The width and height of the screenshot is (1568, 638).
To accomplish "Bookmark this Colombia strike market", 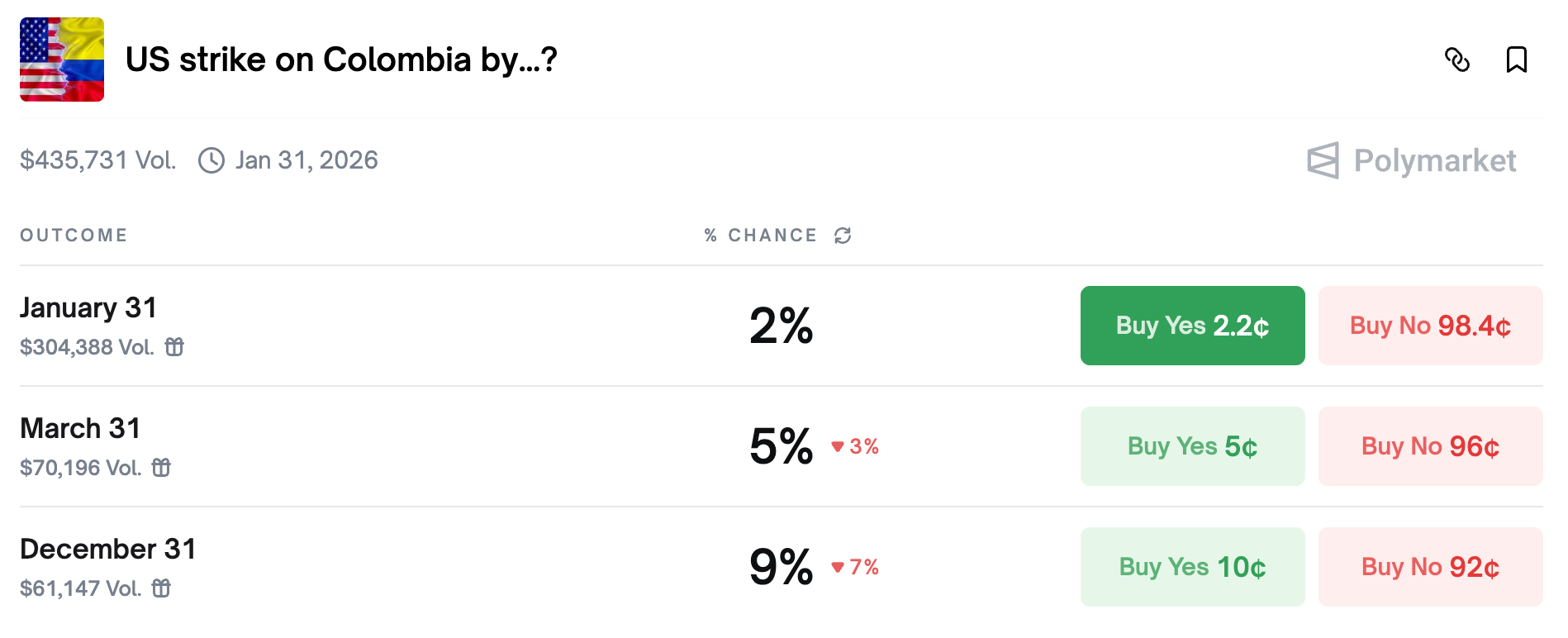I will pos(1516,60).
